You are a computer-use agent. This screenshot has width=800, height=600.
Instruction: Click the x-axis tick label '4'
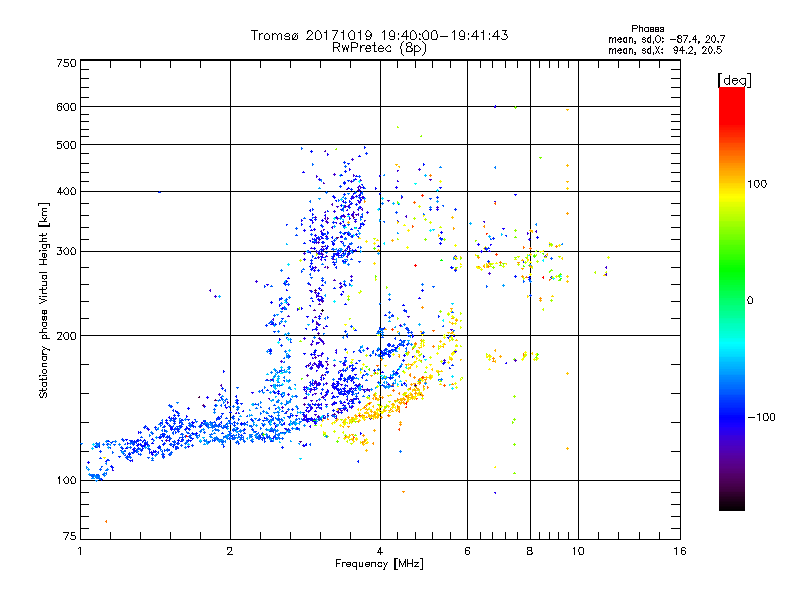coord(380,551)
